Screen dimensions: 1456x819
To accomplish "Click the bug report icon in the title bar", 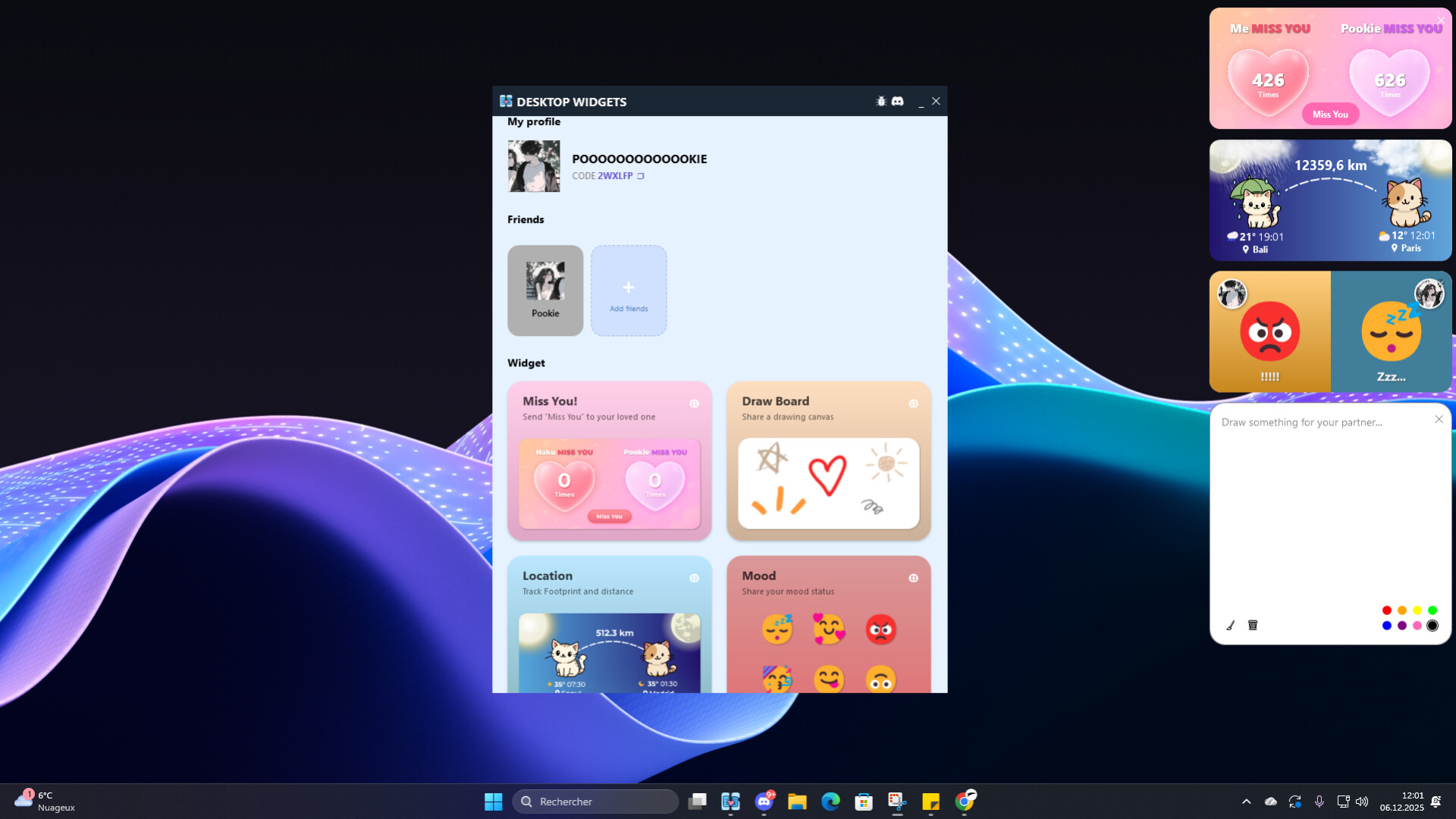I will 880,101.
